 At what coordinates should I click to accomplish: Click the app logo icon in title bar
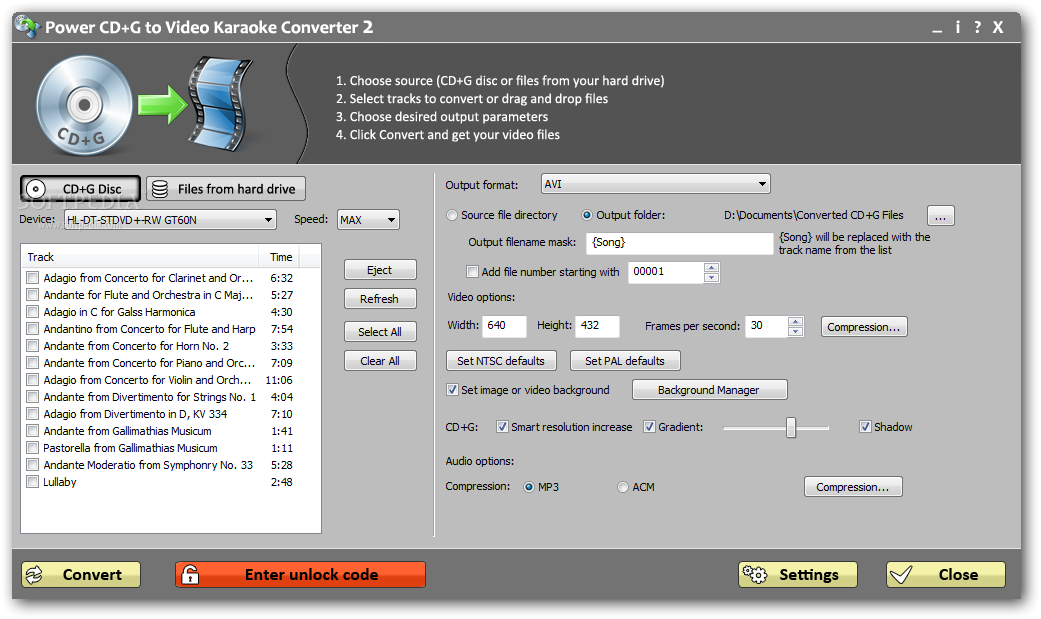coord(28,27)
